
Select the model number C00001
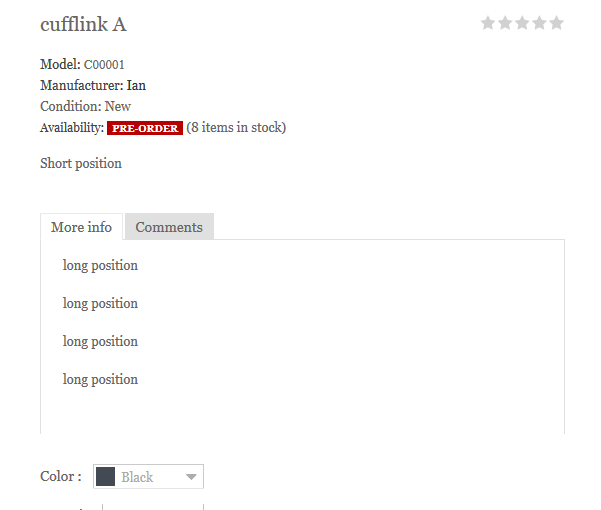pos(104,64)
